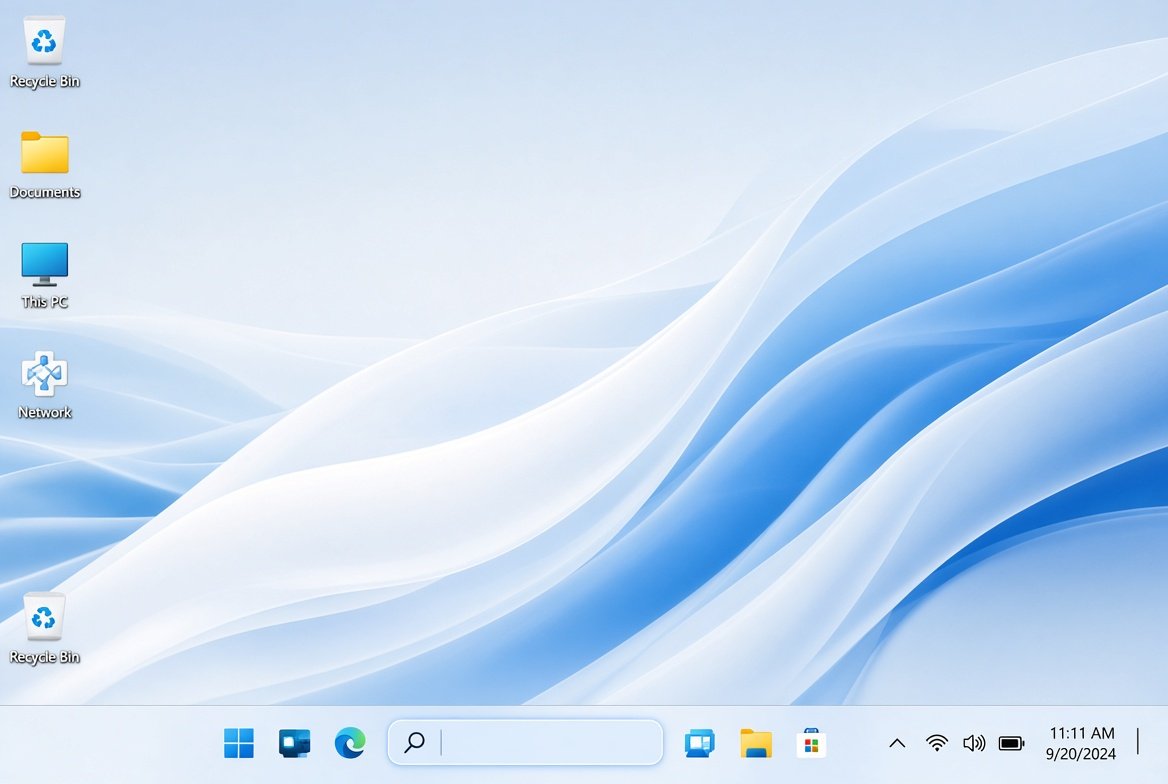Open the Outlook app from the taskbar
Viewport: 1168px width, 784px height.
click(x=294, y=743)
